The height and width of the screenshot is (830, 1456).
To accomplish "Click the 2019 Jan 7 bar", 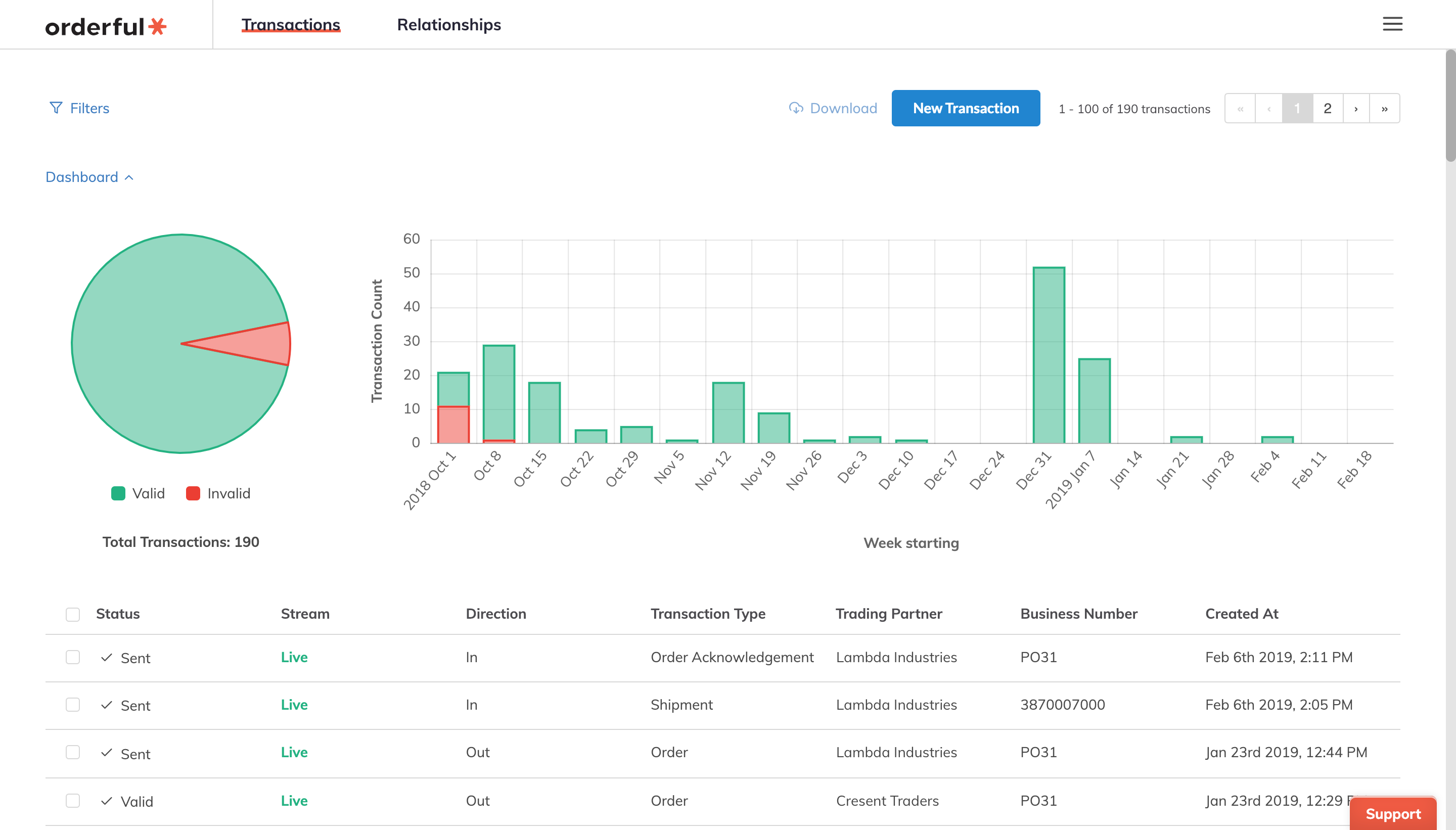I will [x=1095, y=401].
